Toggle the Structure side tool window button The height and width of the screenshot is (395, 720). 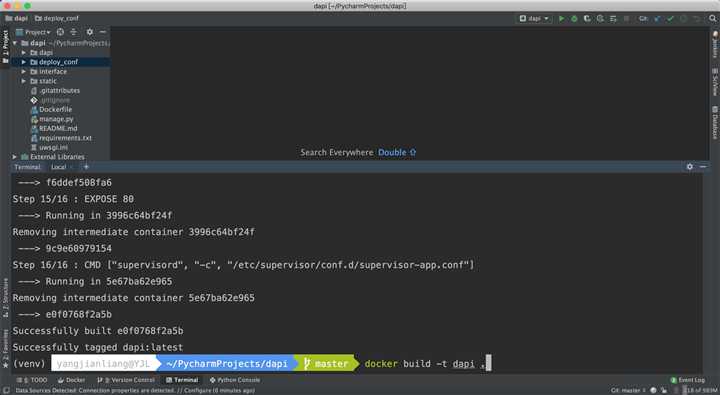coord(5,297)
